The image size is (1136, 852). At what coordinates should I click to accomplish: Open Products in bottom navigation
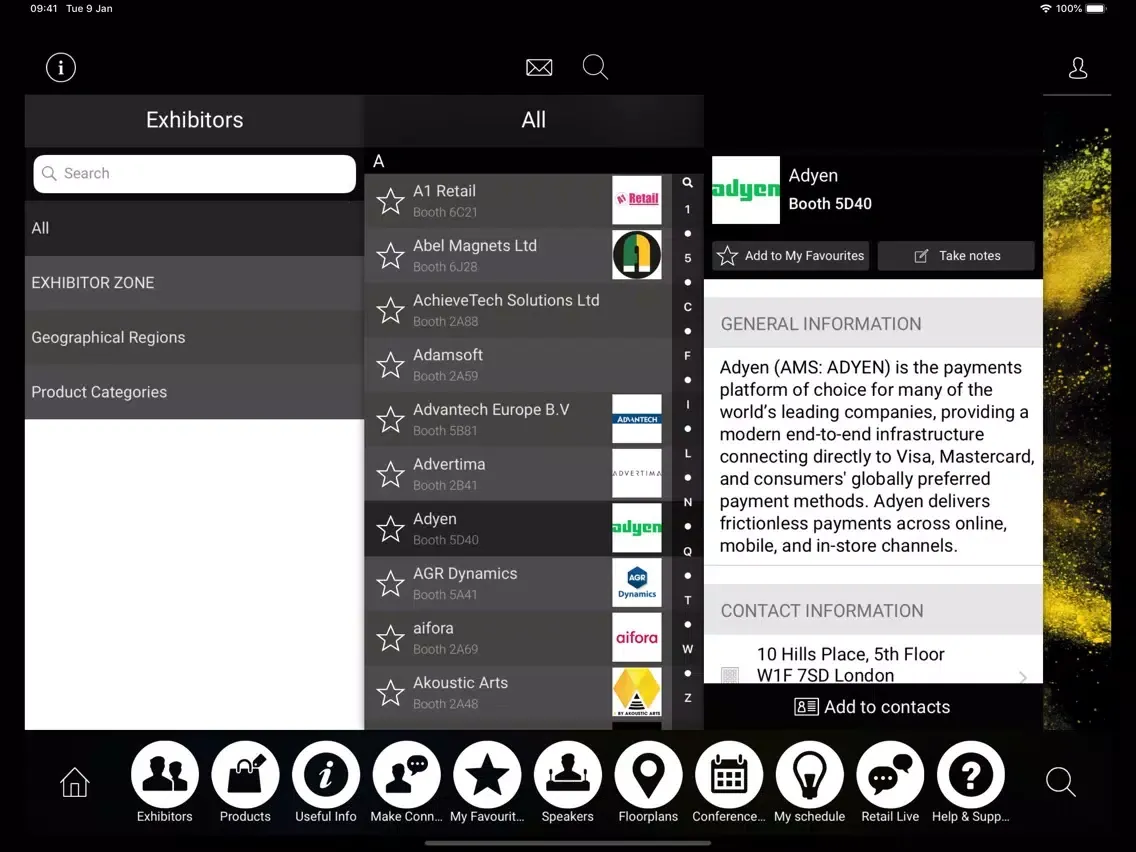click(246, 782)
